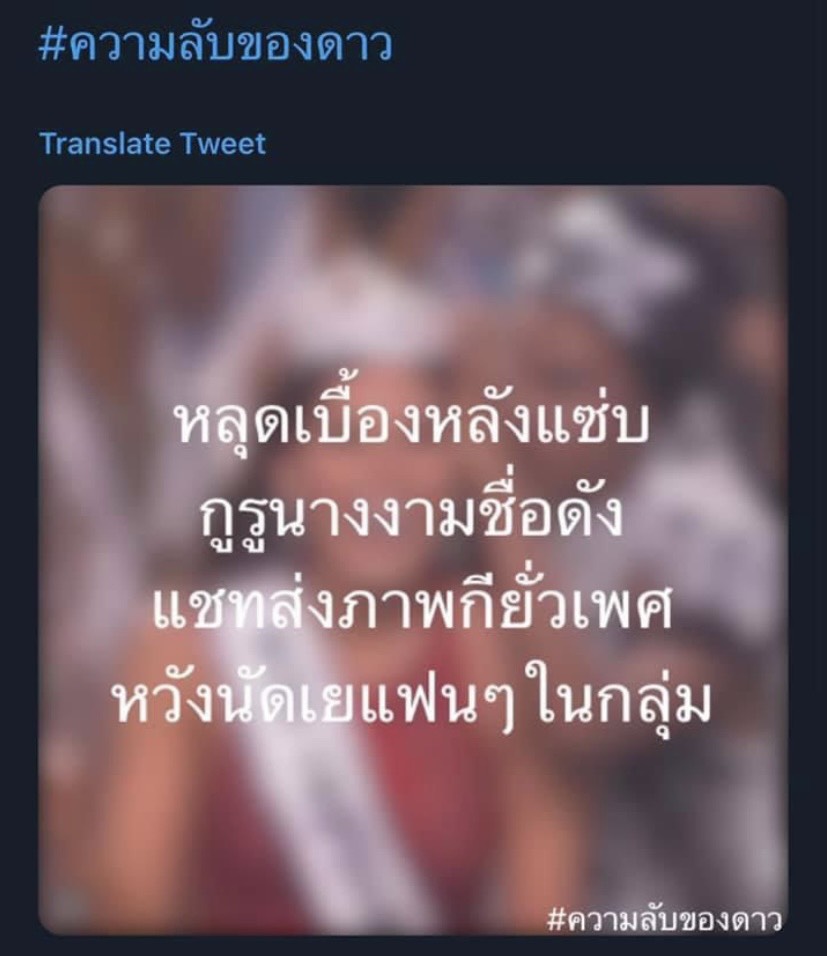Viewport: 827px width, 956px height.
Task: Click the image text line กูรูนางงามชื่อดัง
Action: [413, 516]
